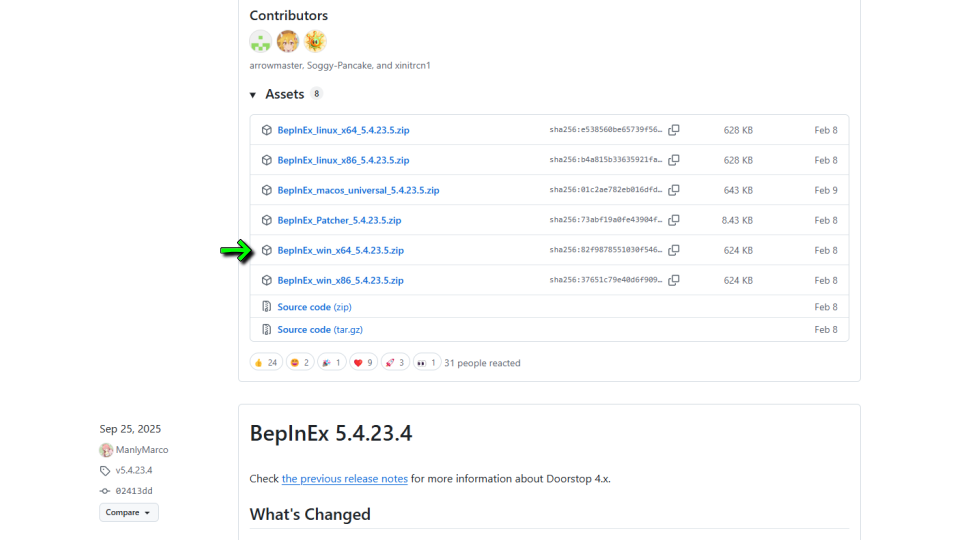Click arrowmaster's contributor avatar
The image size is (960, 540).
tap(260, 42)
